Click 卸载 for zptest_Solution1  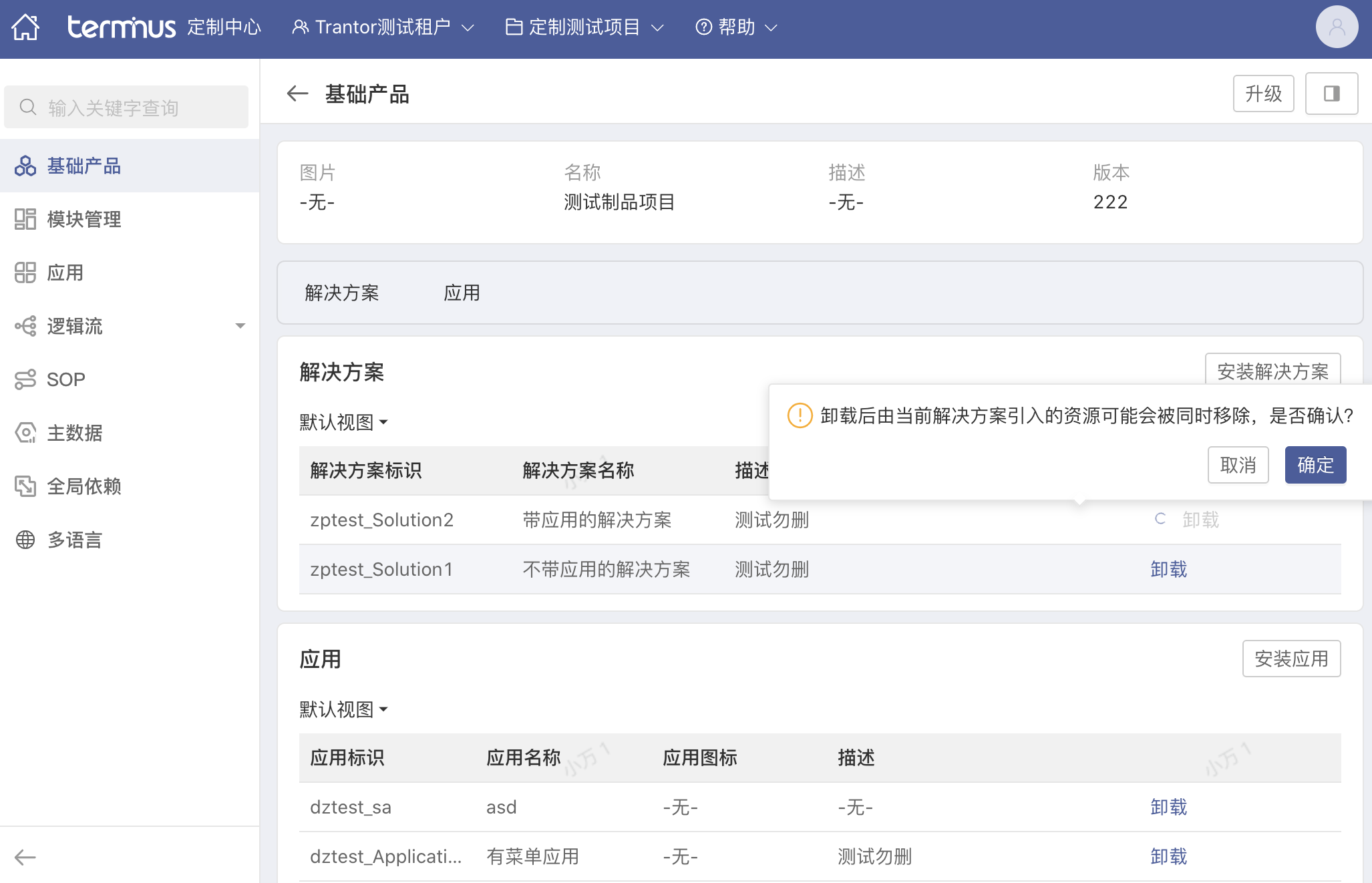pos(1168,569)
